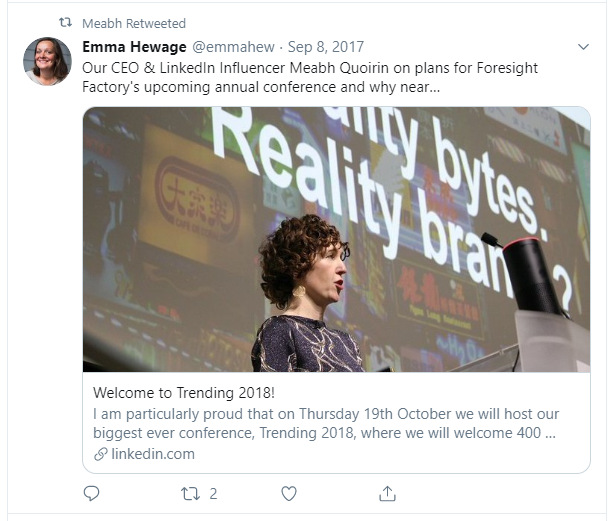Screen dimensions: 614x521
Task: Retweet this post via the retweet icon
Action: tap(190, 494)
